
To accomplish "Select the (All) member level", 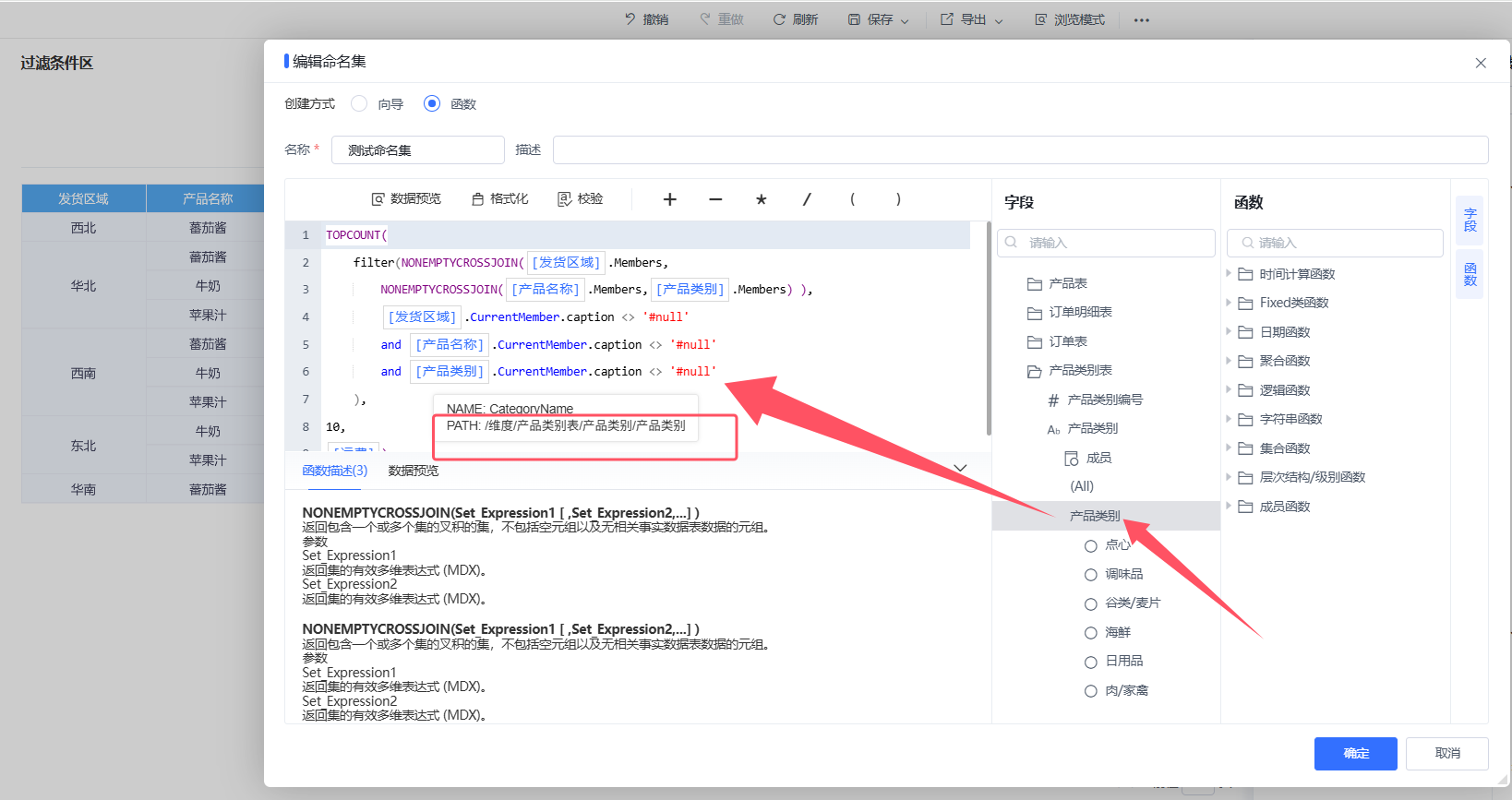I will click(1082, 486).
